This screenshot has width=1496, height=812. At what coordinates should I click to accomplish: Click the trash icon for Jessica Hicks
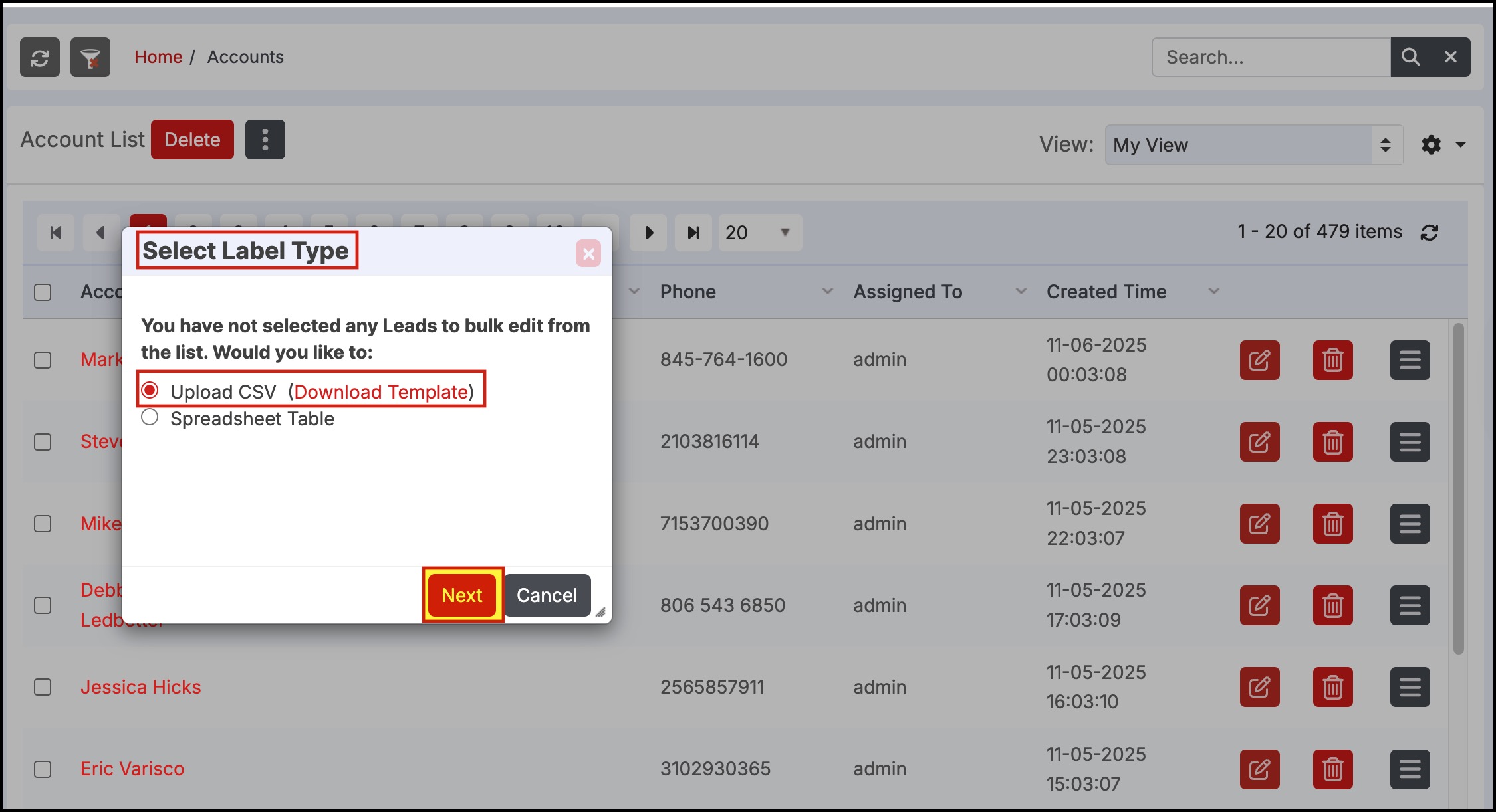point(1332,687)
